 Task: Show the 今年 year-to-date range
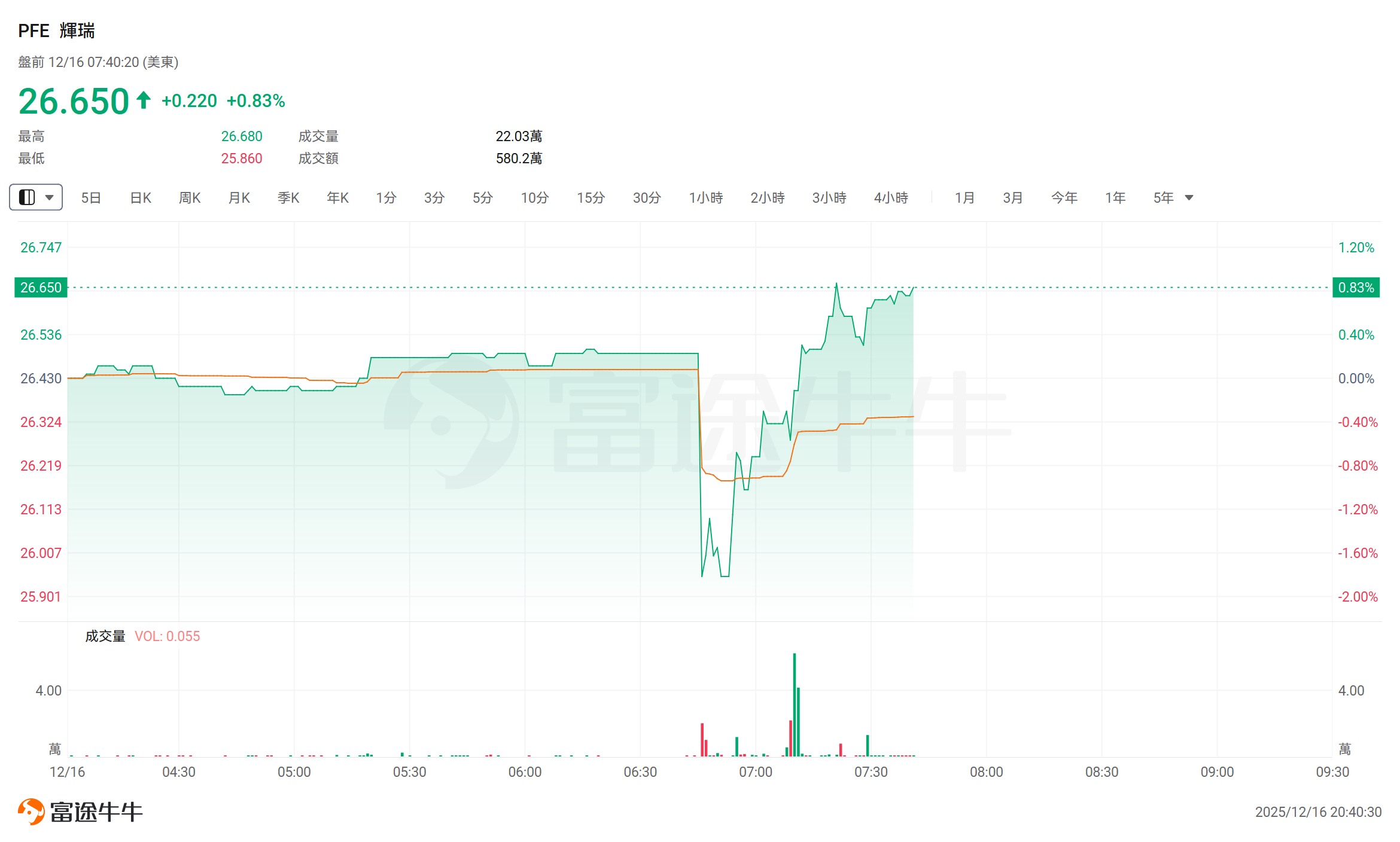pos(1064,198)
